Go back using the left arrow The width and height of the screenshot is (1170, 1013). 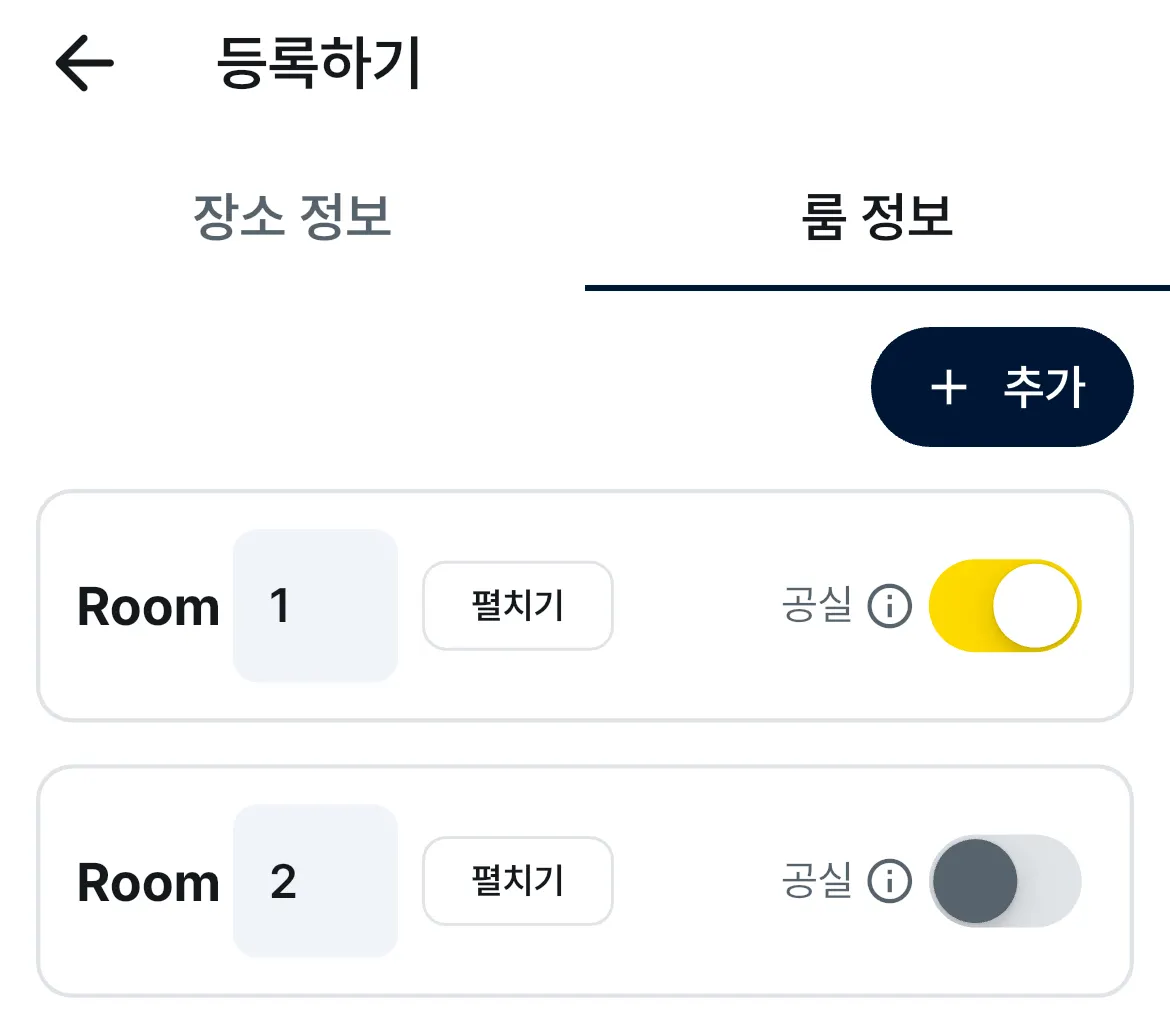[x=84, y=63]
